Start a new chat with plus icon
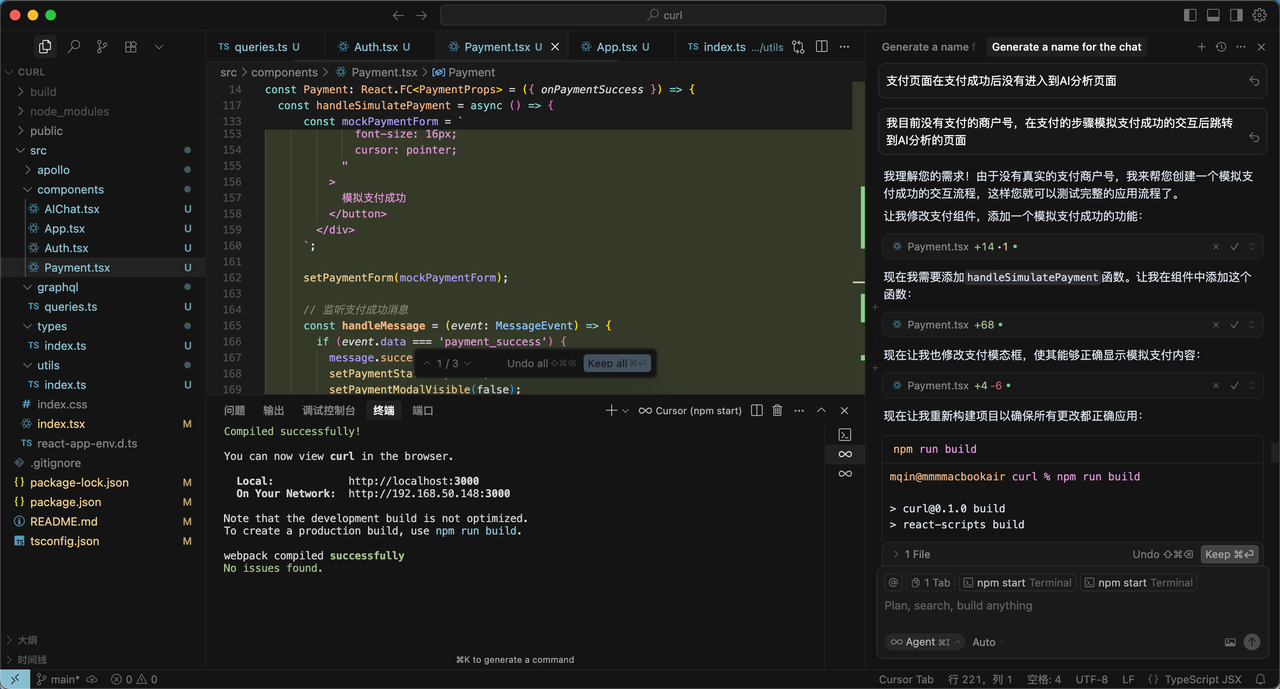This screenshot has width=1280, height=689. point(1202,46)
